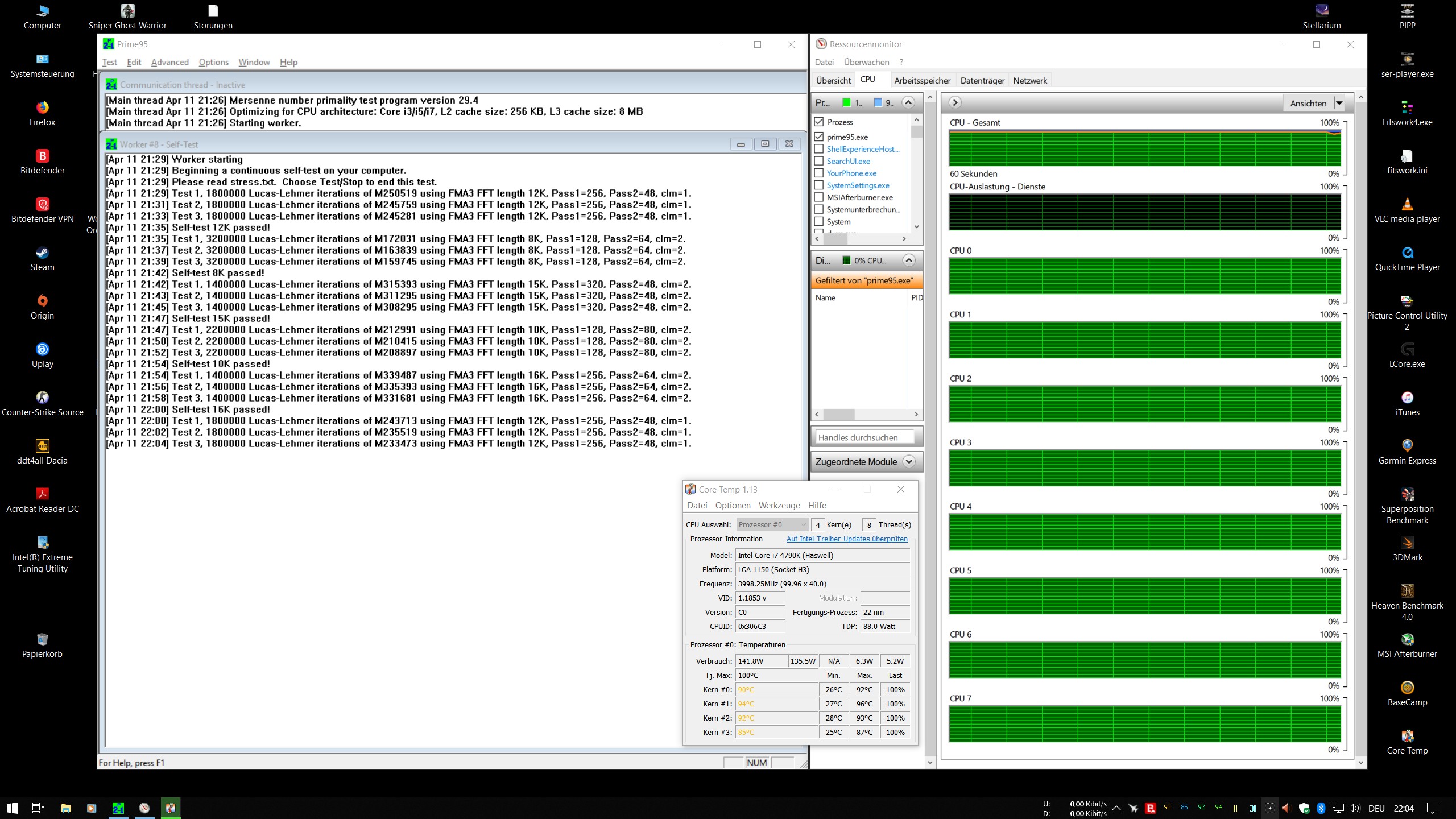Open Core Temp Werkzeuge menu
Image resolution: width=1456 pixels, height=819 pixels.
[779, 505]
